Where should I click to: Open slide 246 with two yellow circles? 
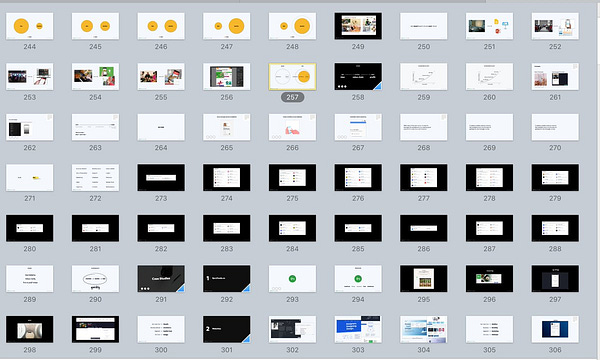coord(161,26)
